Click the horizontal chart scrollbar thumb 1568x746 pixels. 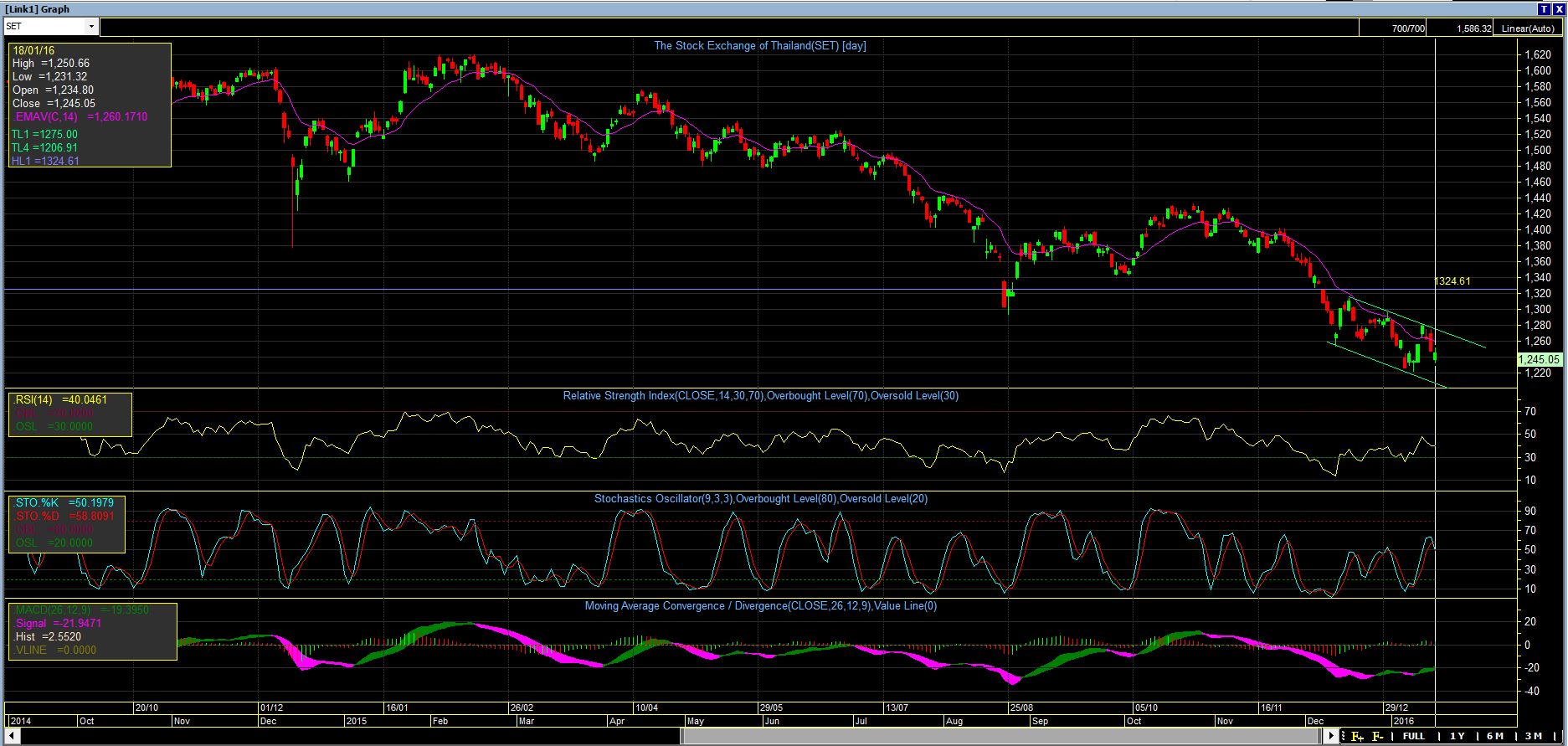tap(1001, 736)
